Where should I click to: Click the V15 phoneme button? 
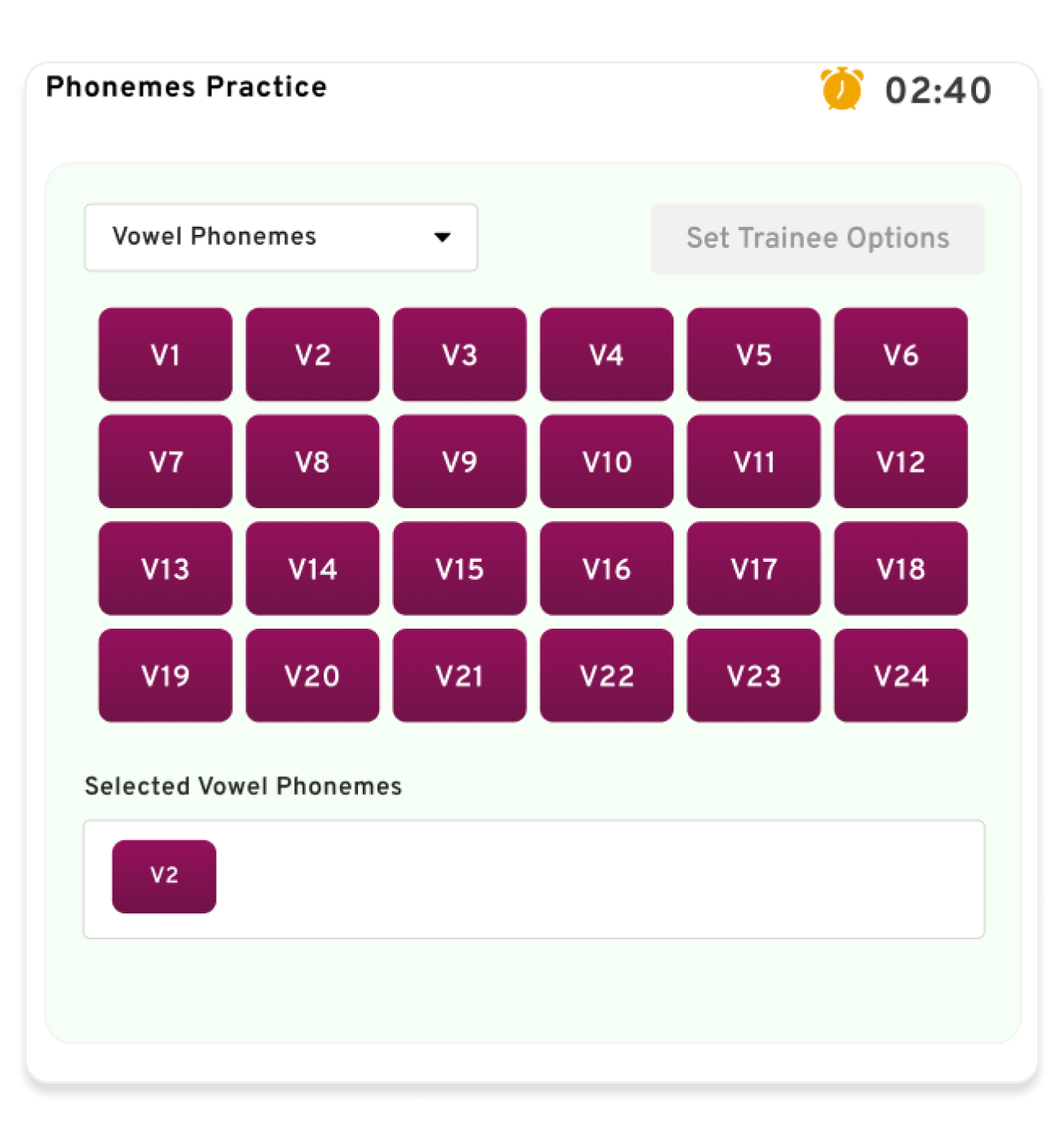[460, 568]
